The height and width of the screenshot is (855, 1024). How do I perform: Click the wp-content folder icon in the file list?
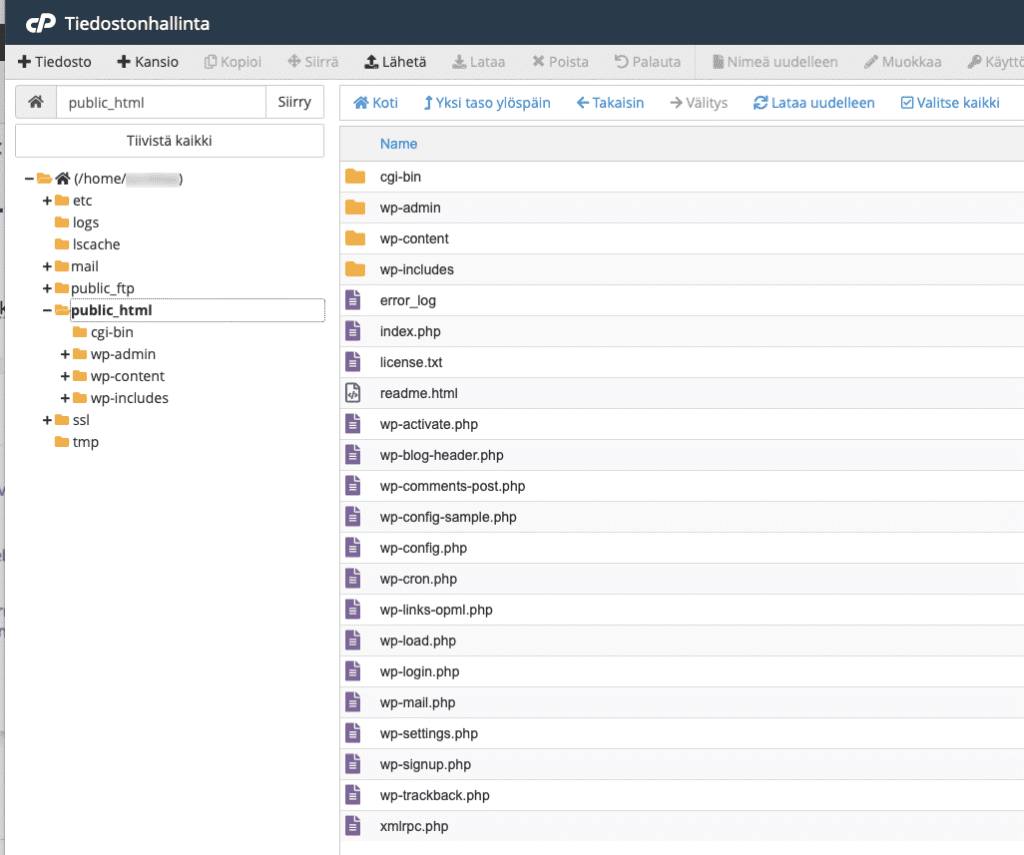[x=355, y=238]
